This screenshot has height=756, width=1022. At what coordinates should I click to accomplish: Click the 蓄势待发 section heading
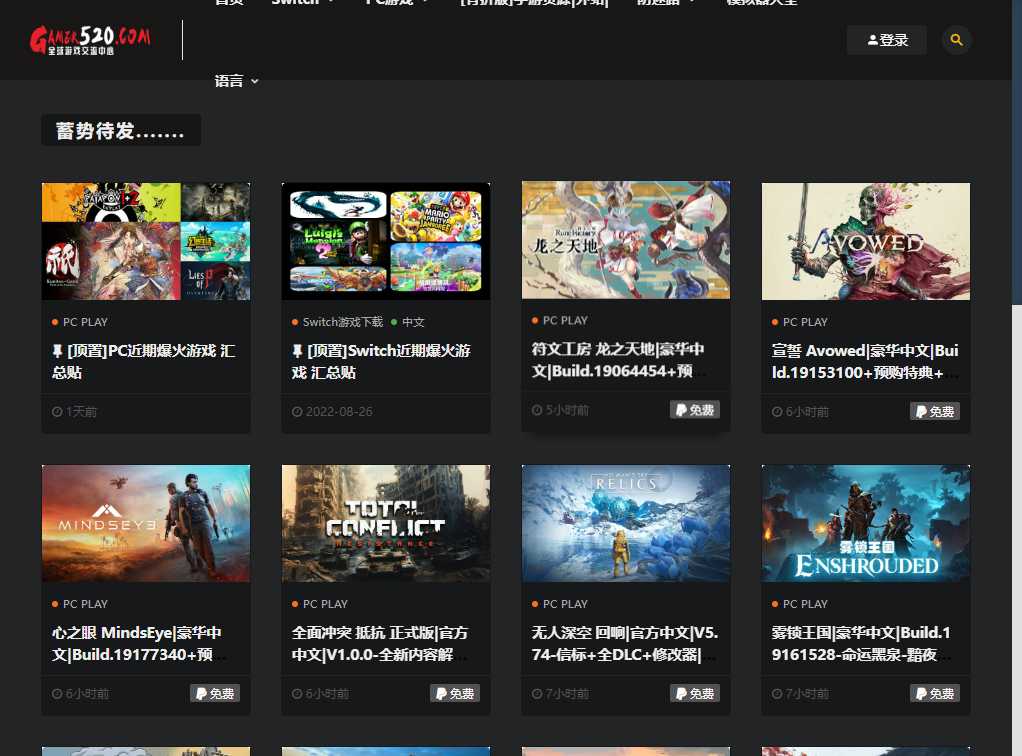click(120, 131)
